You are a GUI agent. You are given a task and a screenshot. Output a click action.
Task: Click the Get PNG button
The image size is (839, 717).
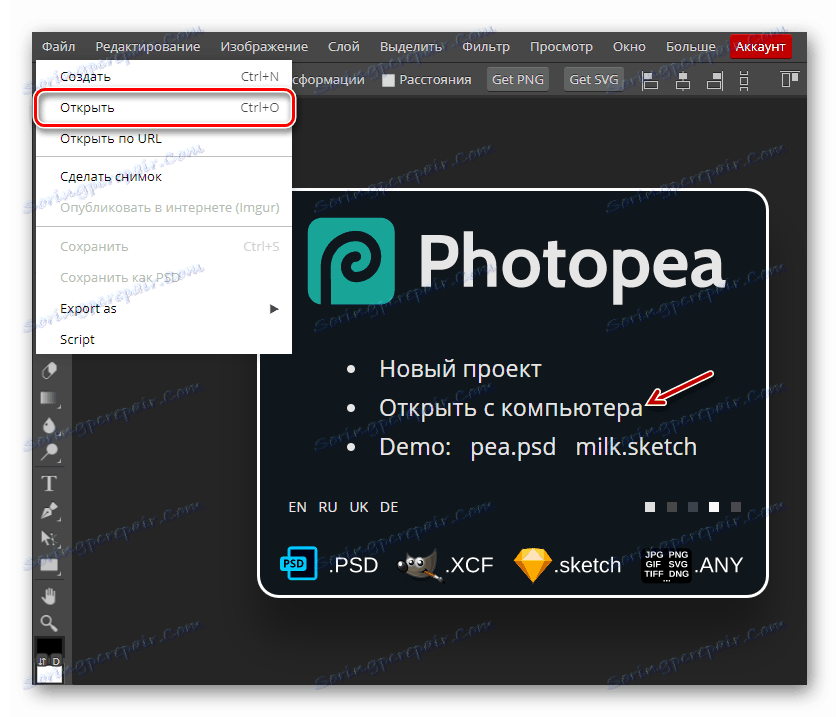518,80
